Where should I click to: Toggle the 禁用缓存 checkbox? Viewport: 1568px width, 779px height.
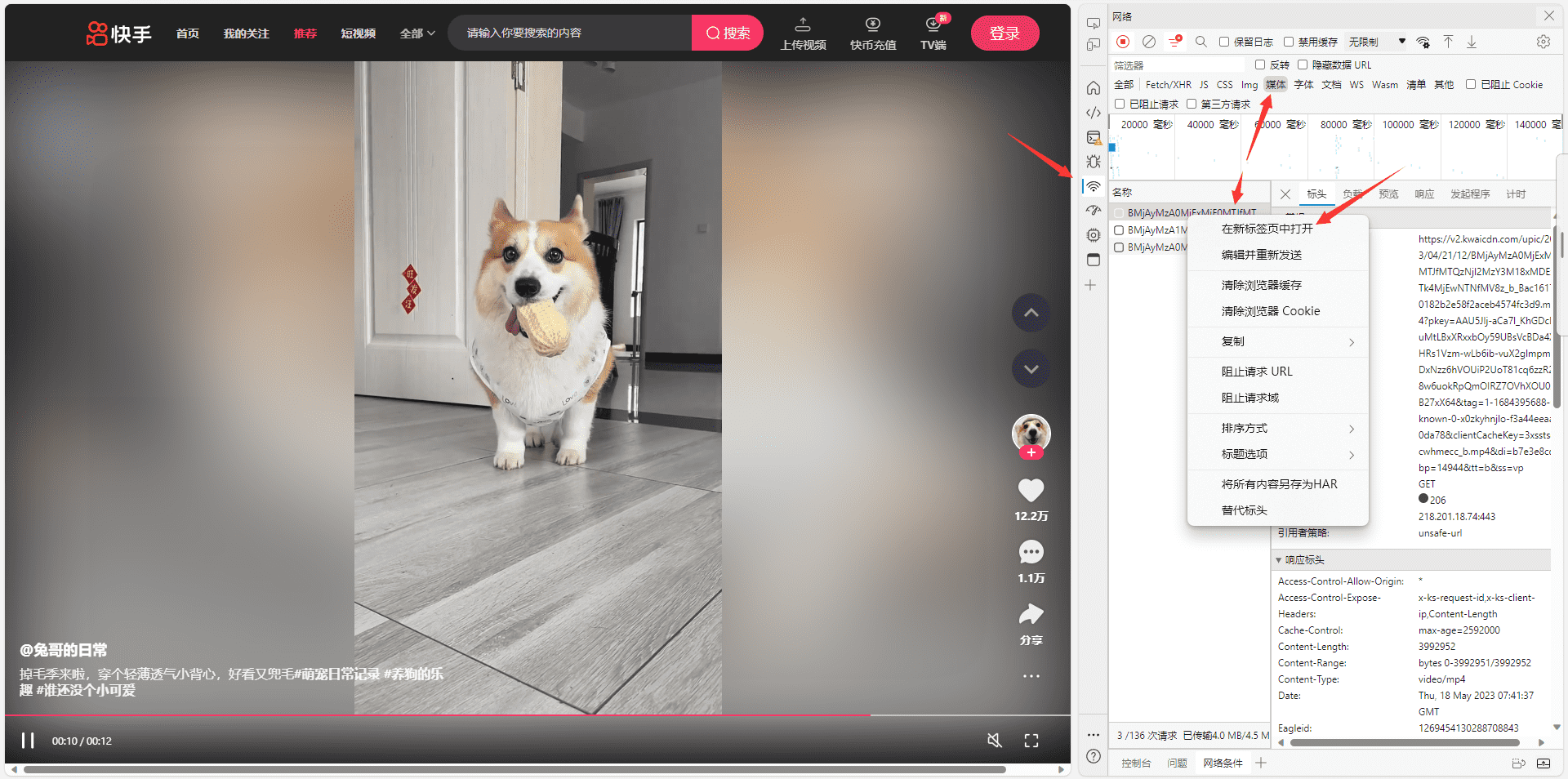[x=1289, y=42]
